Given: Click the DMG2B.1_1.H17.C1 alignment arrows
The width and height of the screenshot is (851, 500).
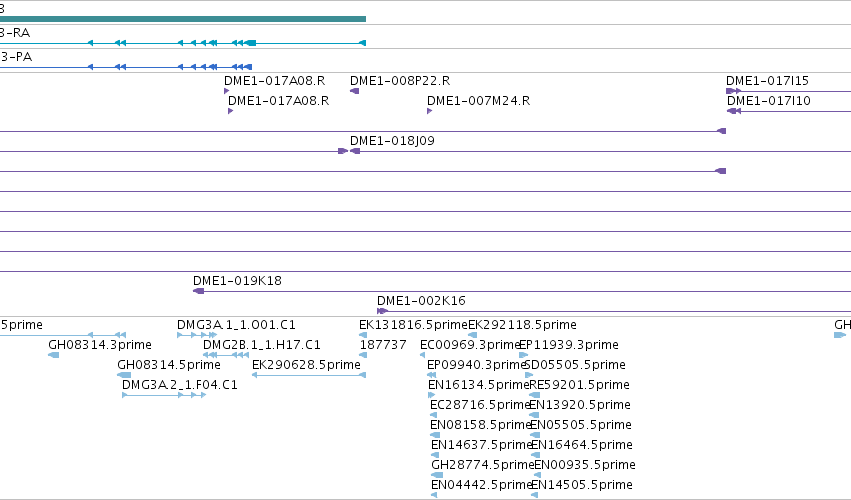Looking at the screenshot, I should click(x=226, y=355).
